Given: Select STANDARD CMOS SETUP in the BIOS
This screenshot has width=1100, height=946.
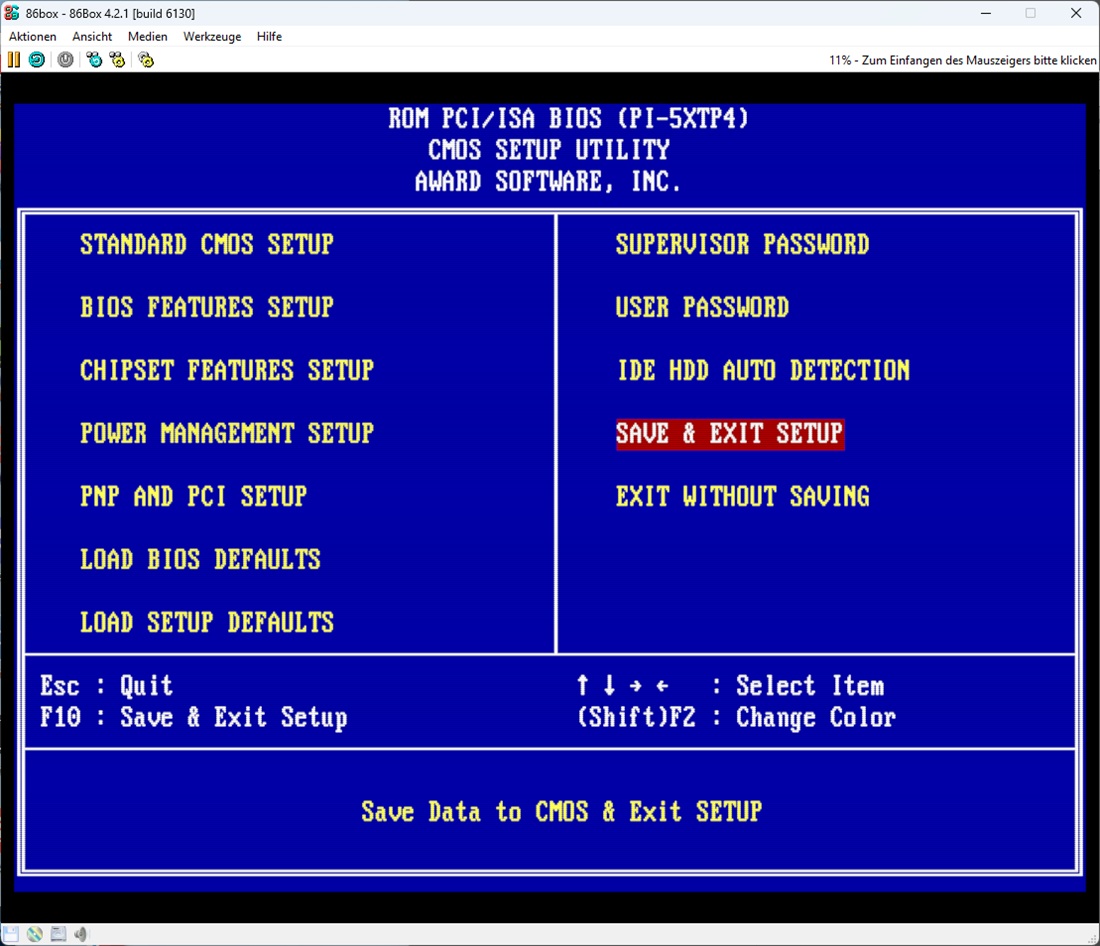Looking at the screenshot, I should click(x=207, y=244).
